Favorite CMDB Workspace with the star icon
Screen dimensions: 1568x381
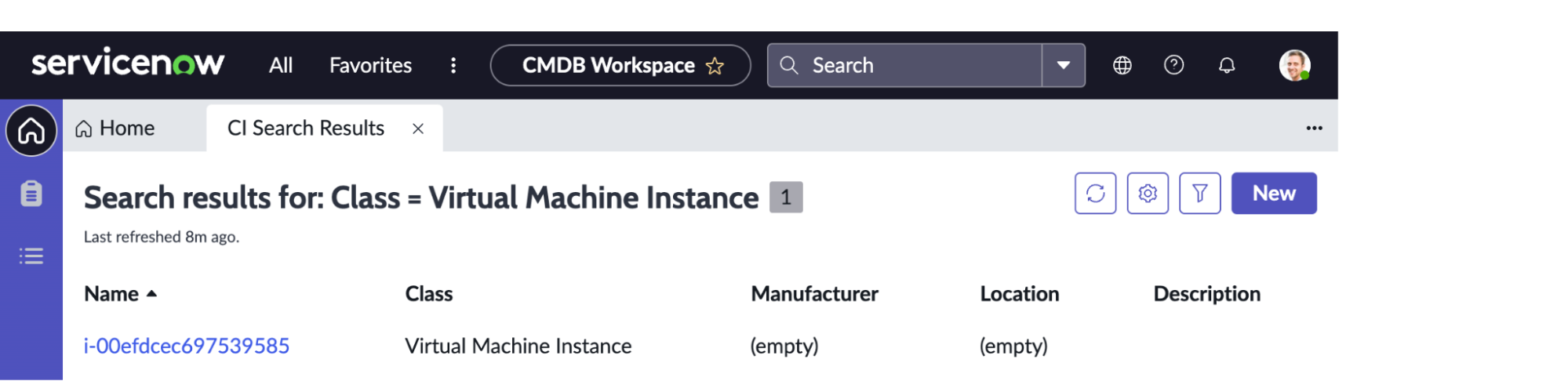pyautogui.click(x=715, y=66)
